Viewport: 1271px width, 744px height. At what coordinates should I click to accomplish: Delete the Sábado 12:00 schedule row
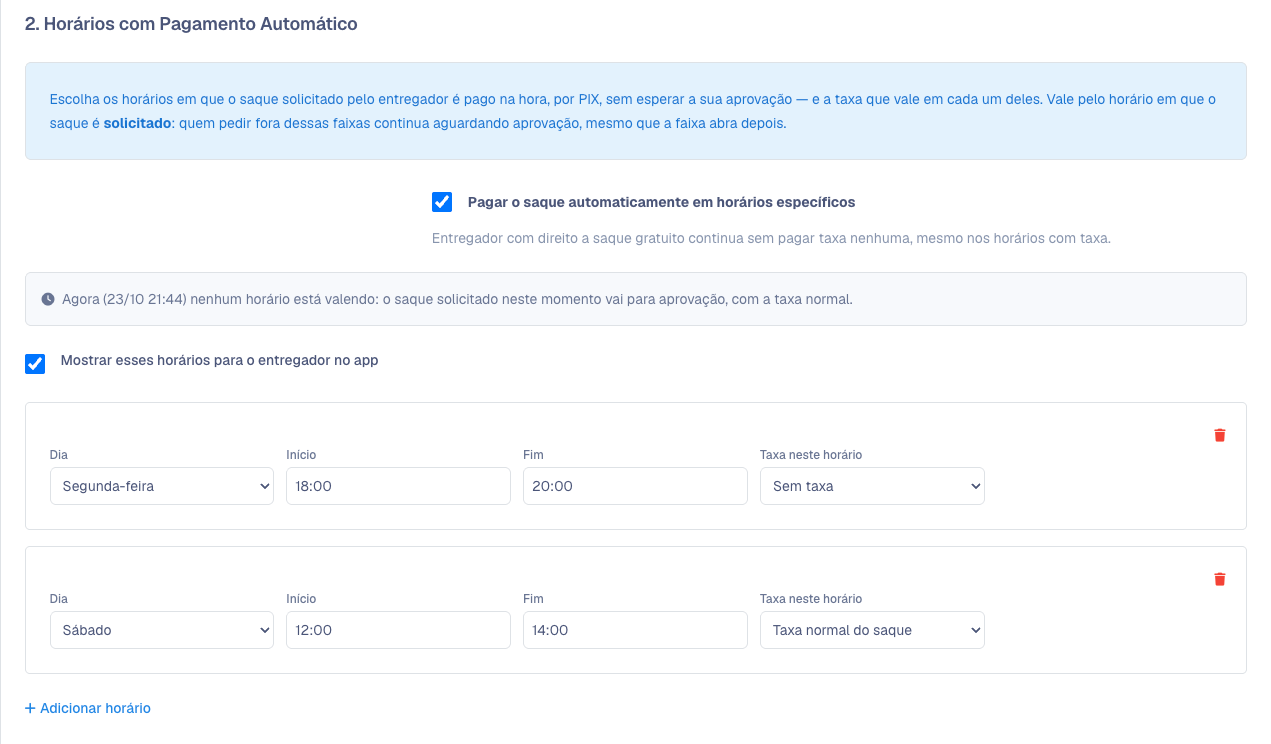coord(1219,579)
